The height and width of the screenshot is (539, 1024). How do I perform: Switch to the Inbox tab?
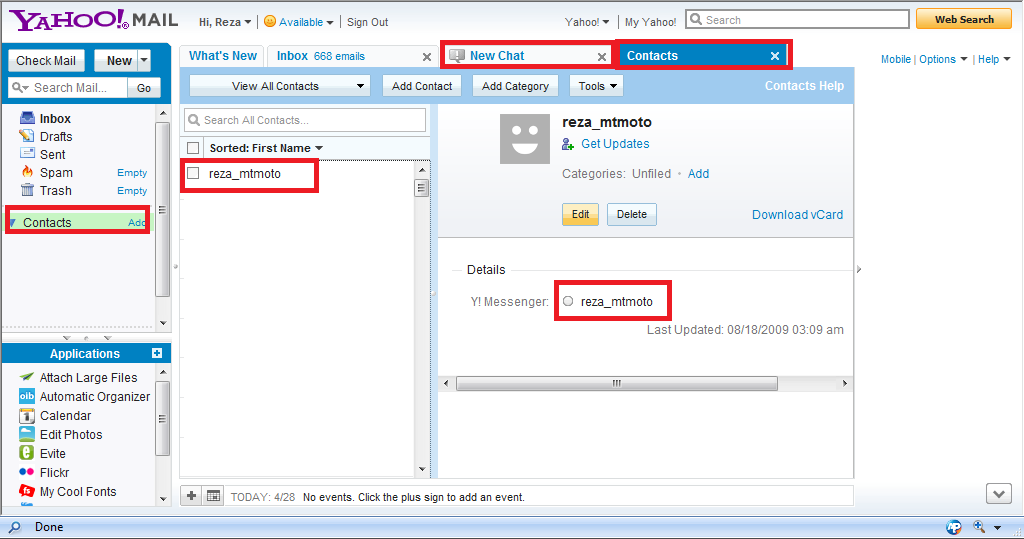point(320,56)
